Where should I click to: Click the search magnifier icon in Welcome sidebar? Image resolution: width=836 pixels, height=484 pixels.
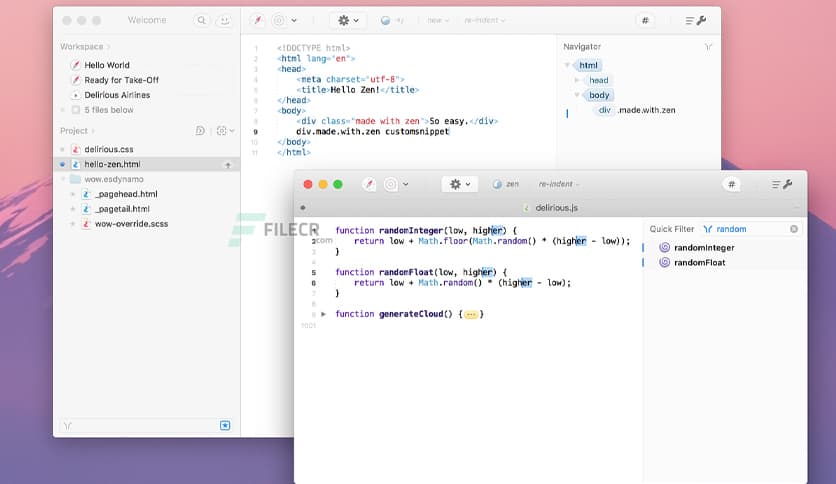202,20
